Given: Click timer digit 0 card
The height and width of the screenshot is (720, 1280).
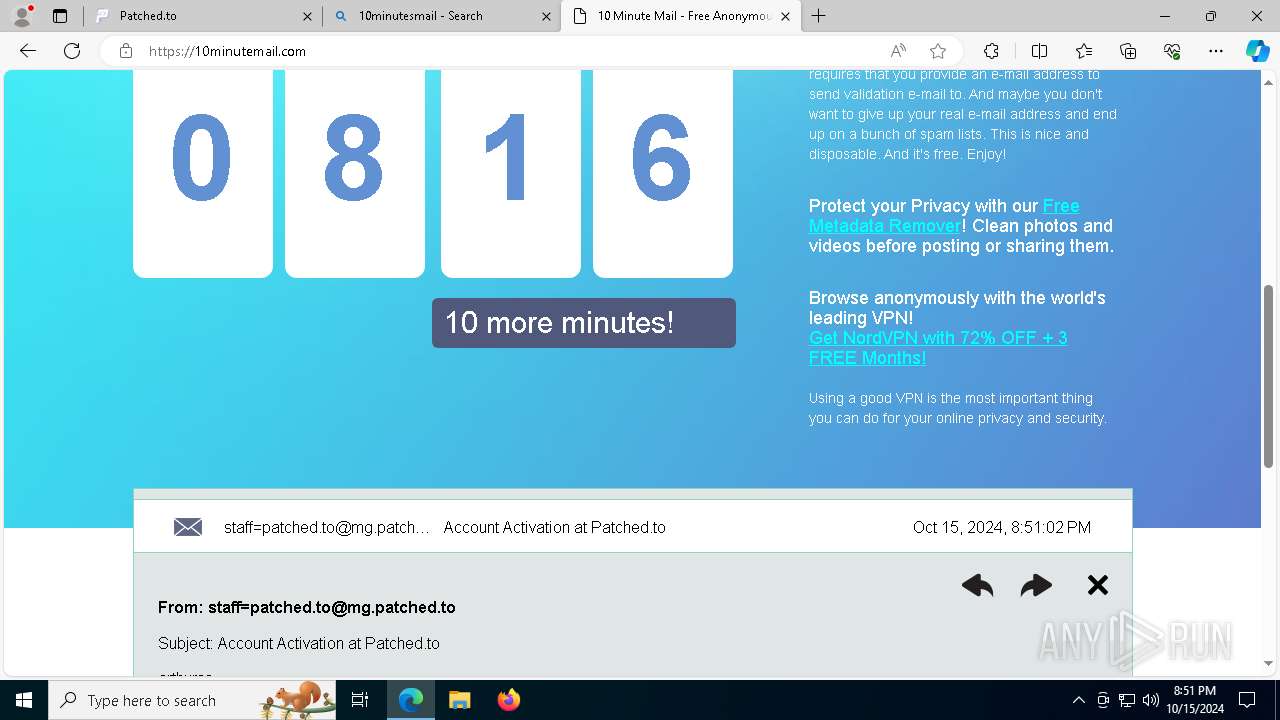Looking at the screenshot, I should [203, 174].
